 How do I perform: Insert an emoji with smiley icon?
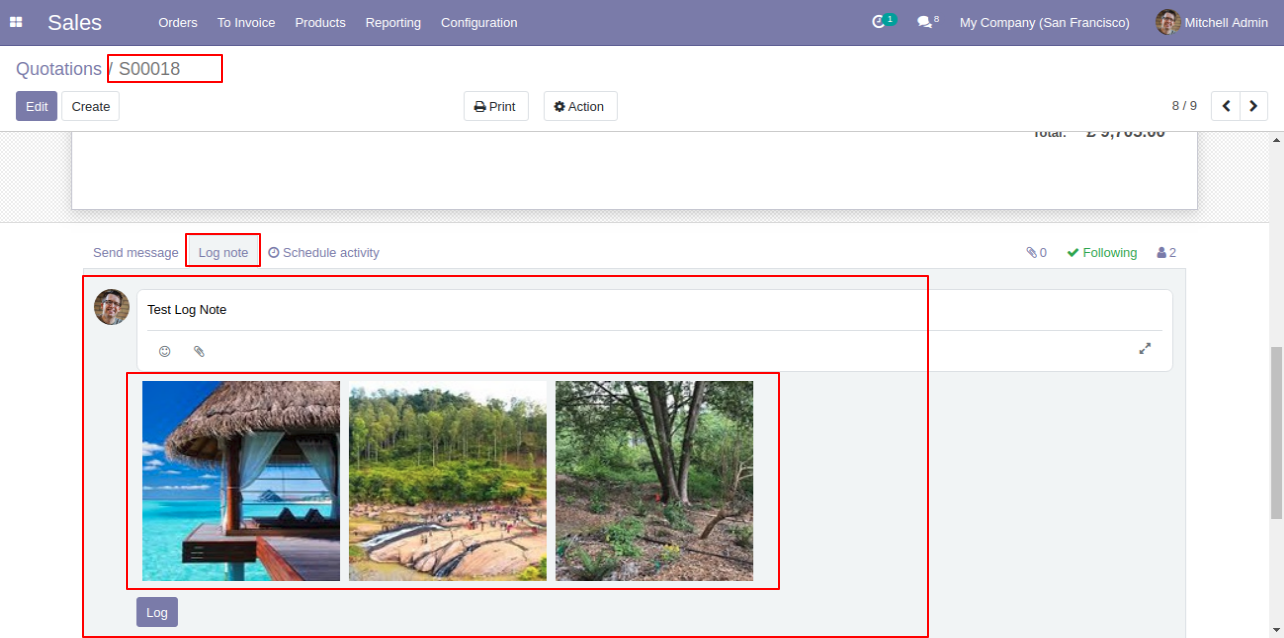[x=165, y=351]
